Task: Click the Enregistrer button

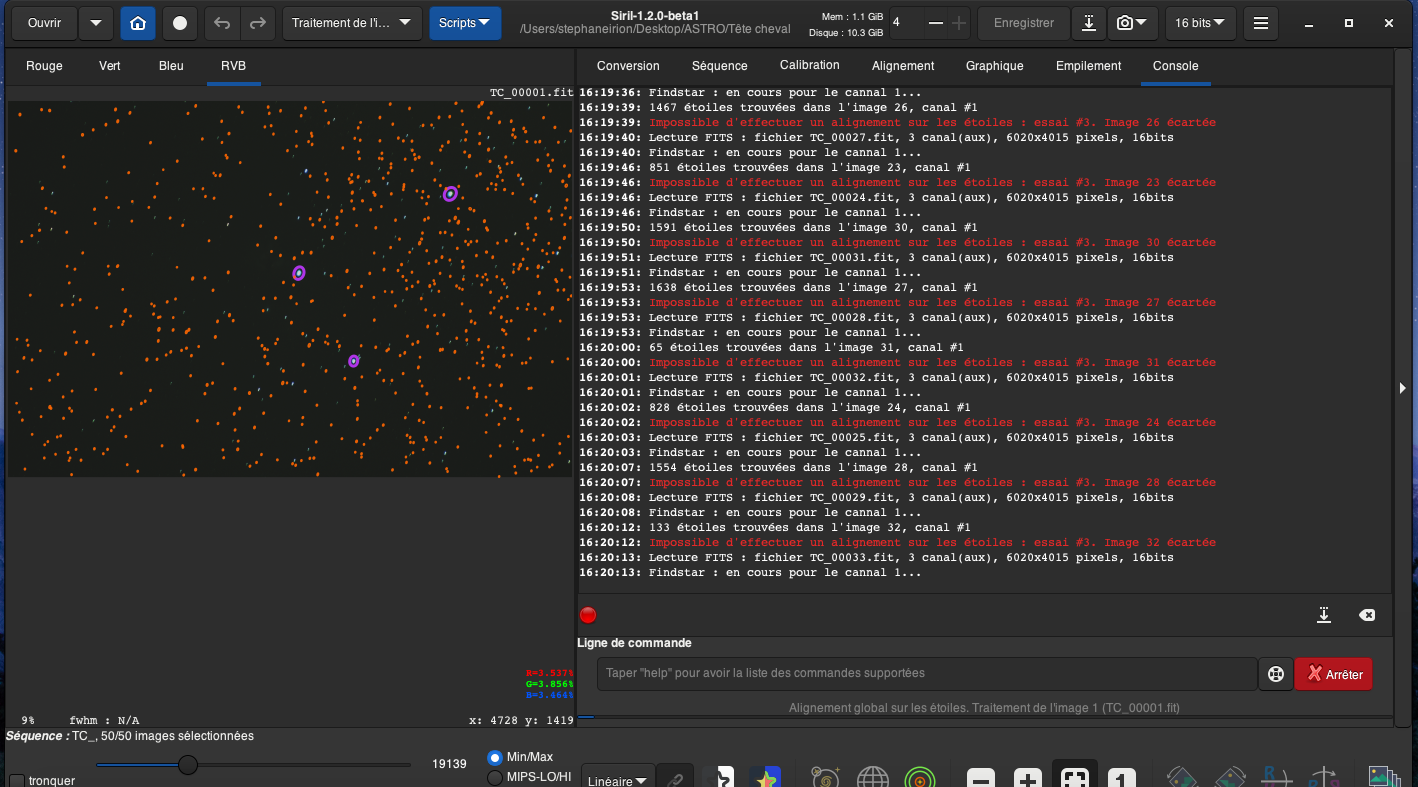Action: click(x=1024, y=23)
